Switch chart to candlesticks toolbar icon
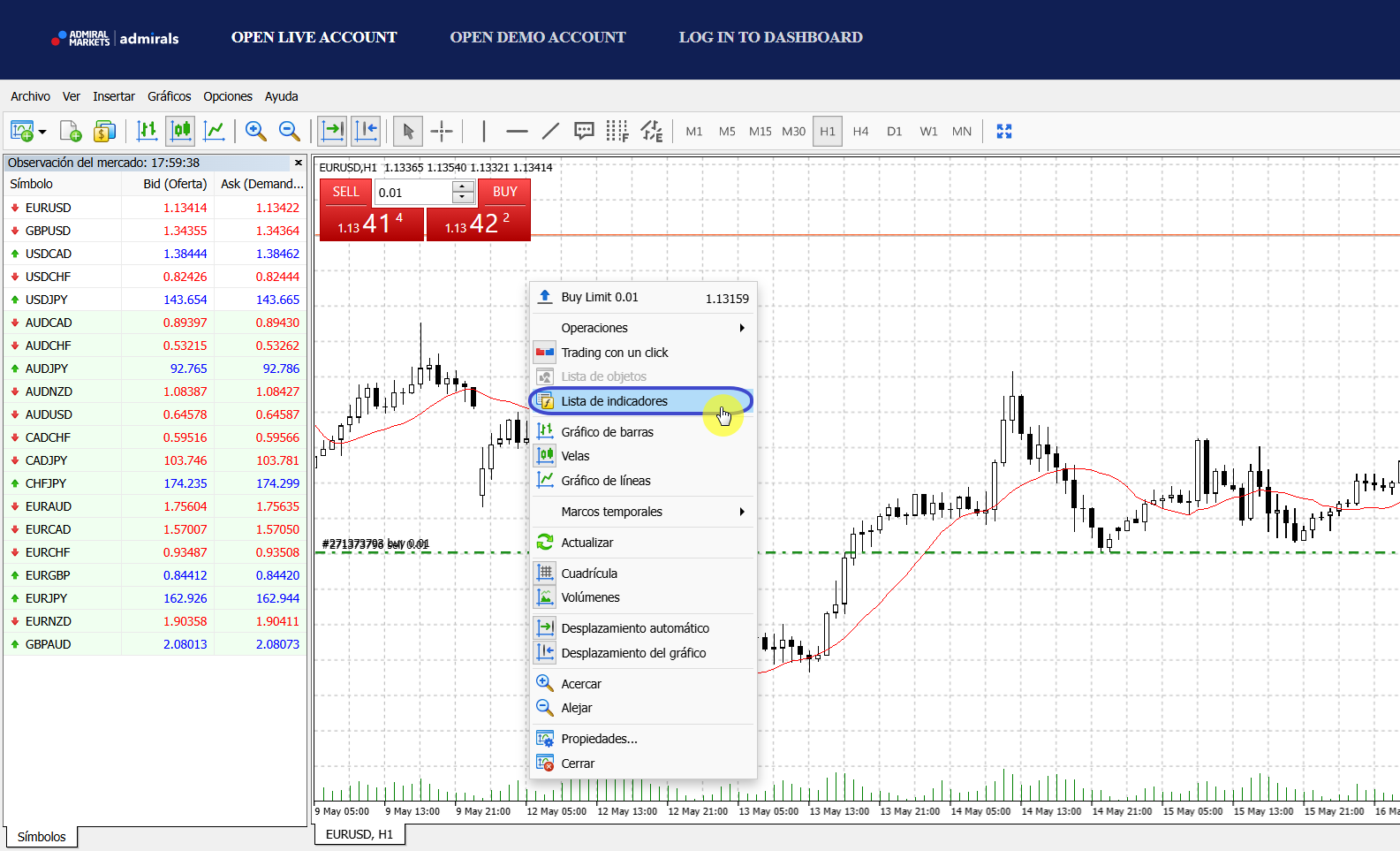The image size is (1400, 851). pos(181,132)
